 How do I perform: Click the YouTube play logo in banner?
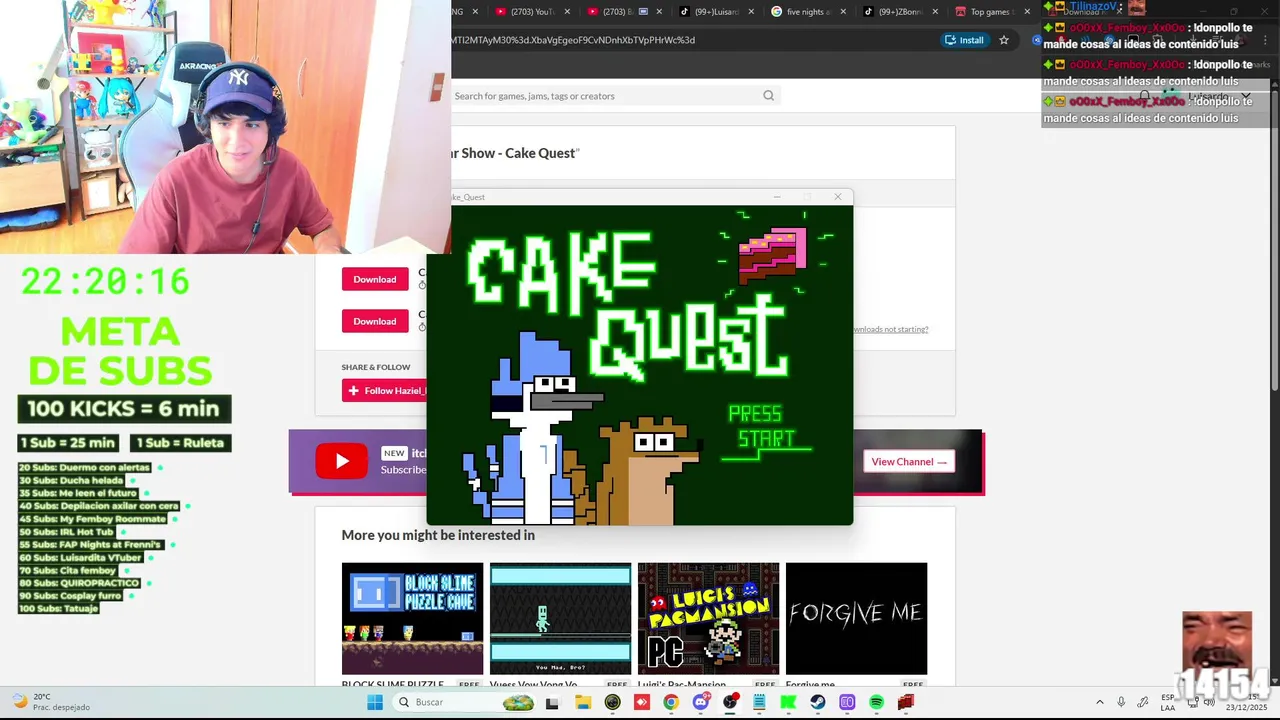coord(341,462)
